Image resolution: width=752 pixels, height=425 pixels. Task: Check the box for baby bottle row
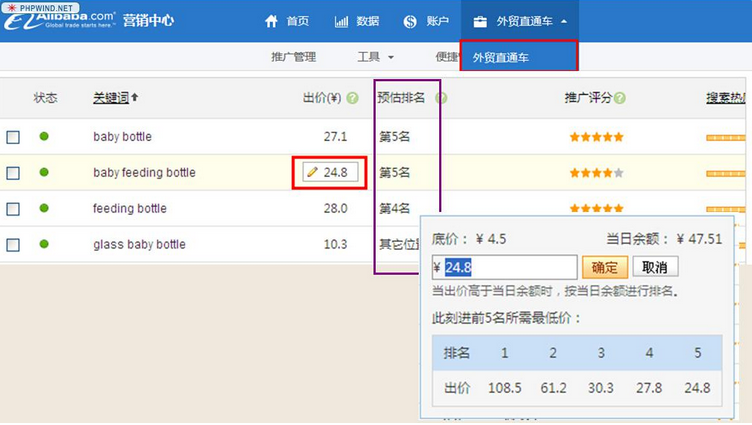[x=13, y=137]
